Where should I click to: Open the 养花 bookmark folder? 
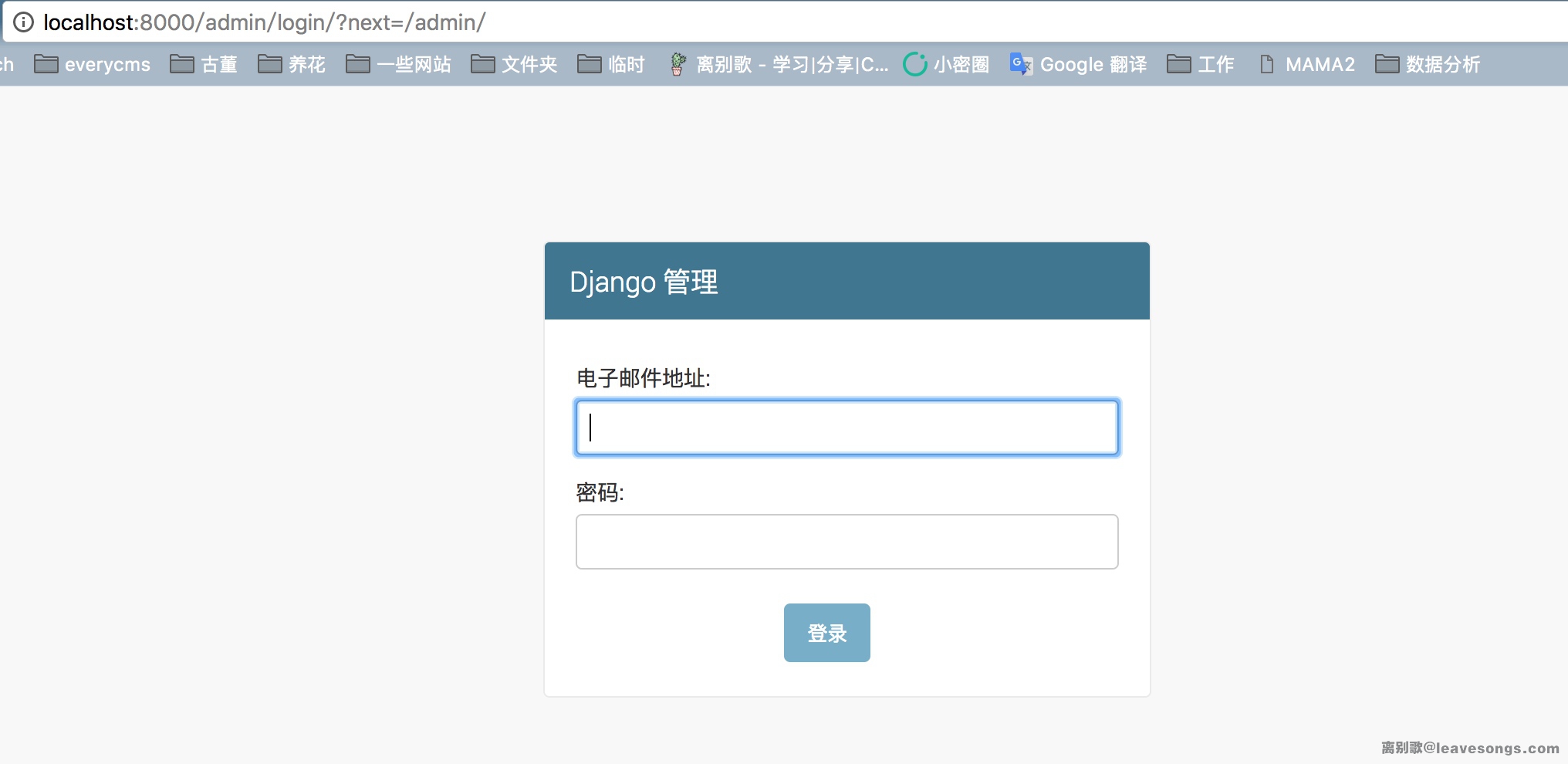click(x=292, y=64)
